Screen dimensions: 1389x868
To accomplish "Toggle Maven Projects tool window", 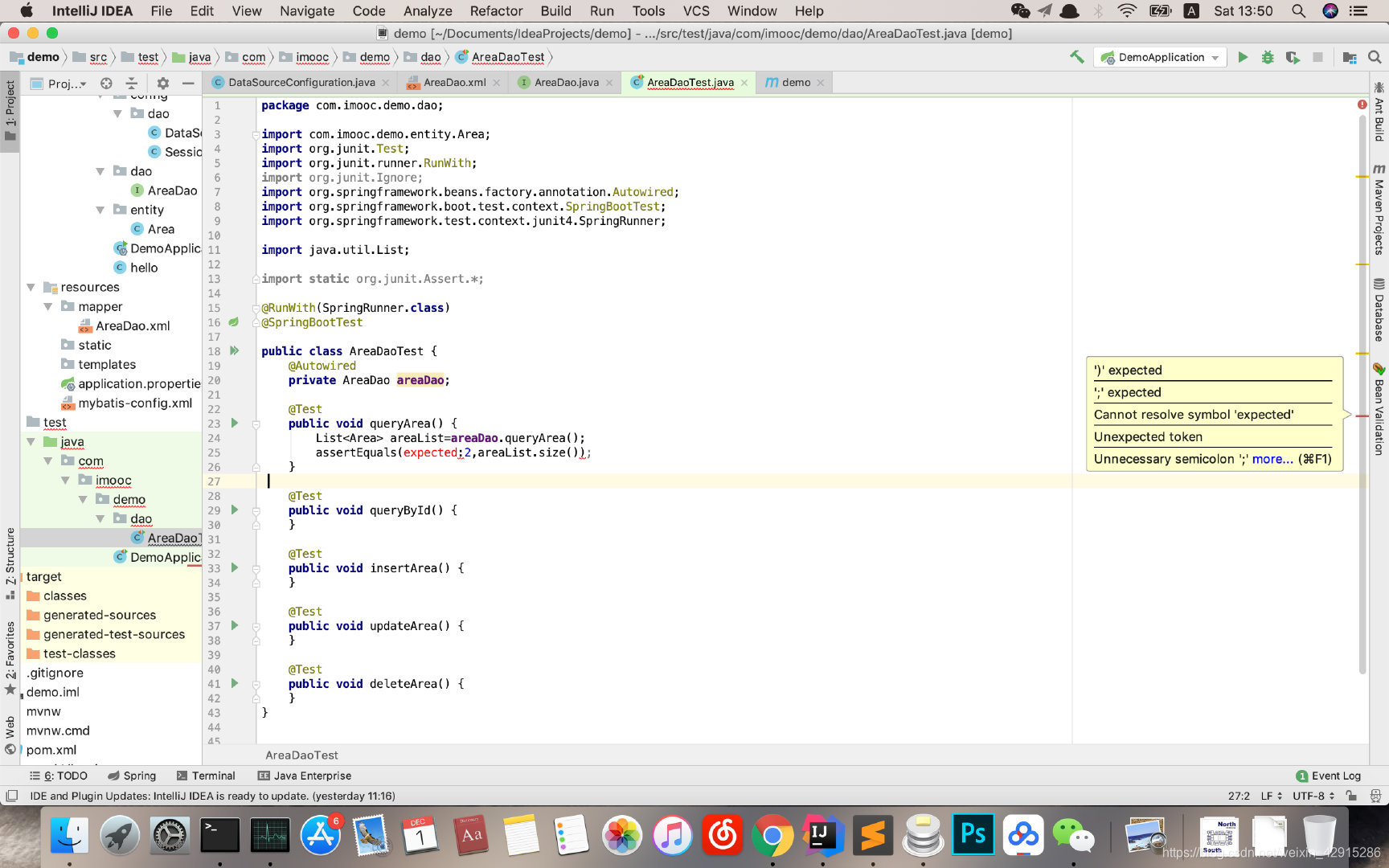I will [1379, 209].
